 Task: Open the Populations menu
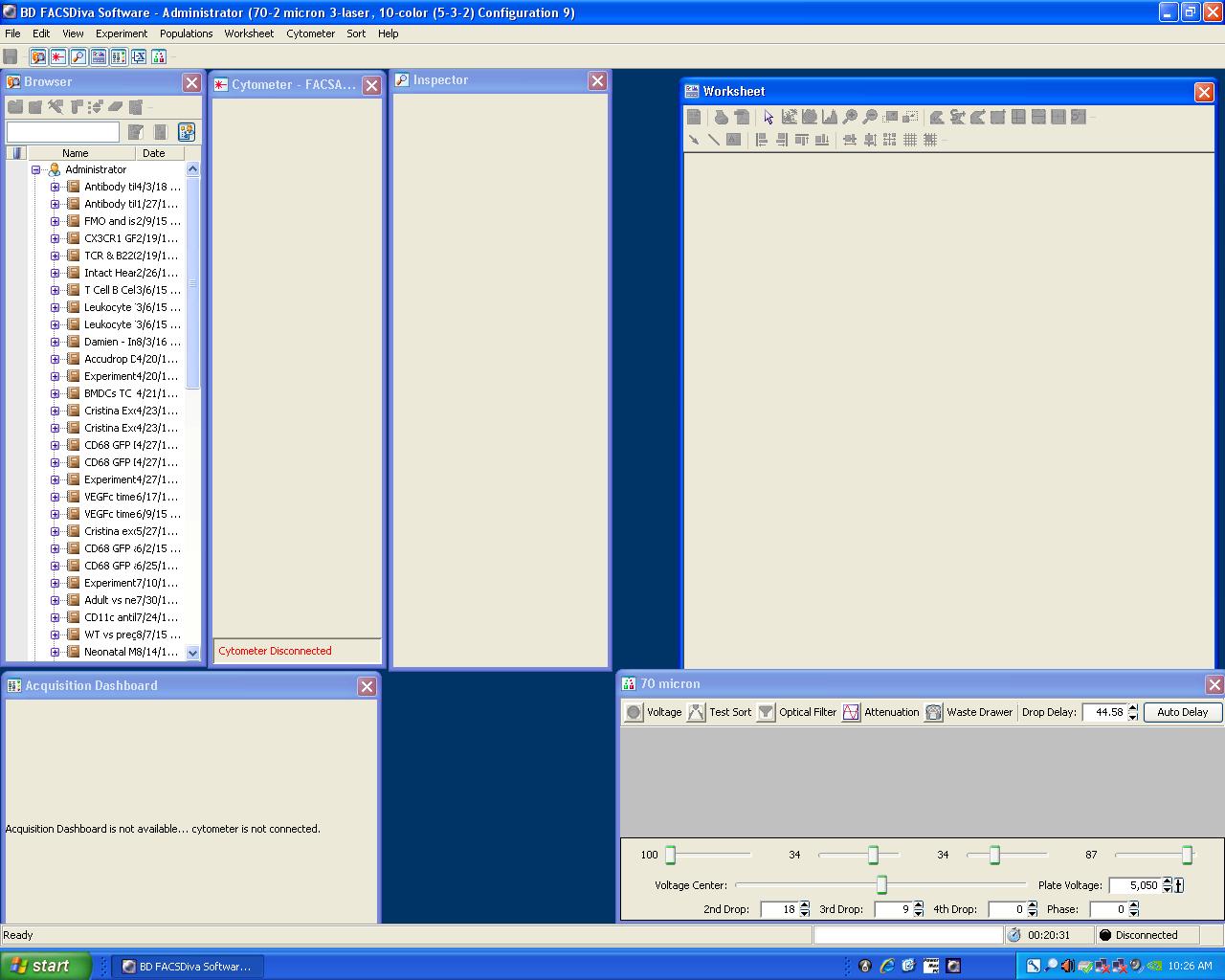187,33
